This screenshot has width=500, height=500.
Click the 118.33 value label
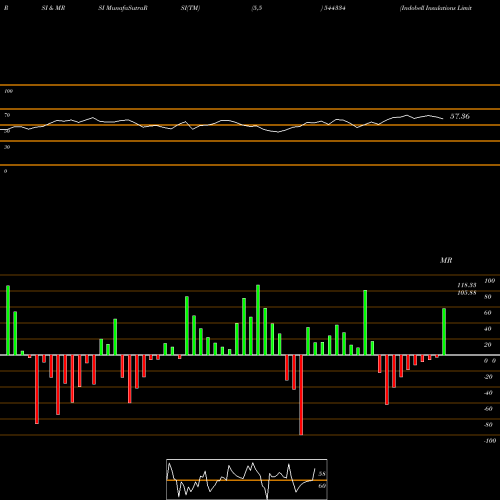coord(467,285)
